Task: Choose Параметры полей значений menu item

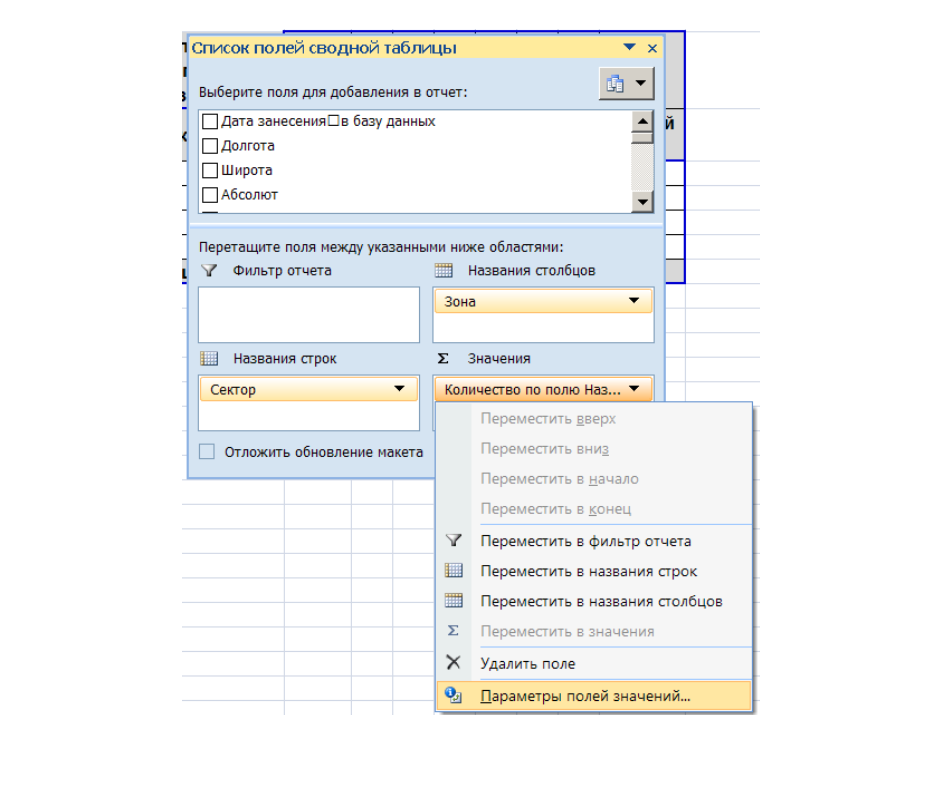Action: coord(585,696)
